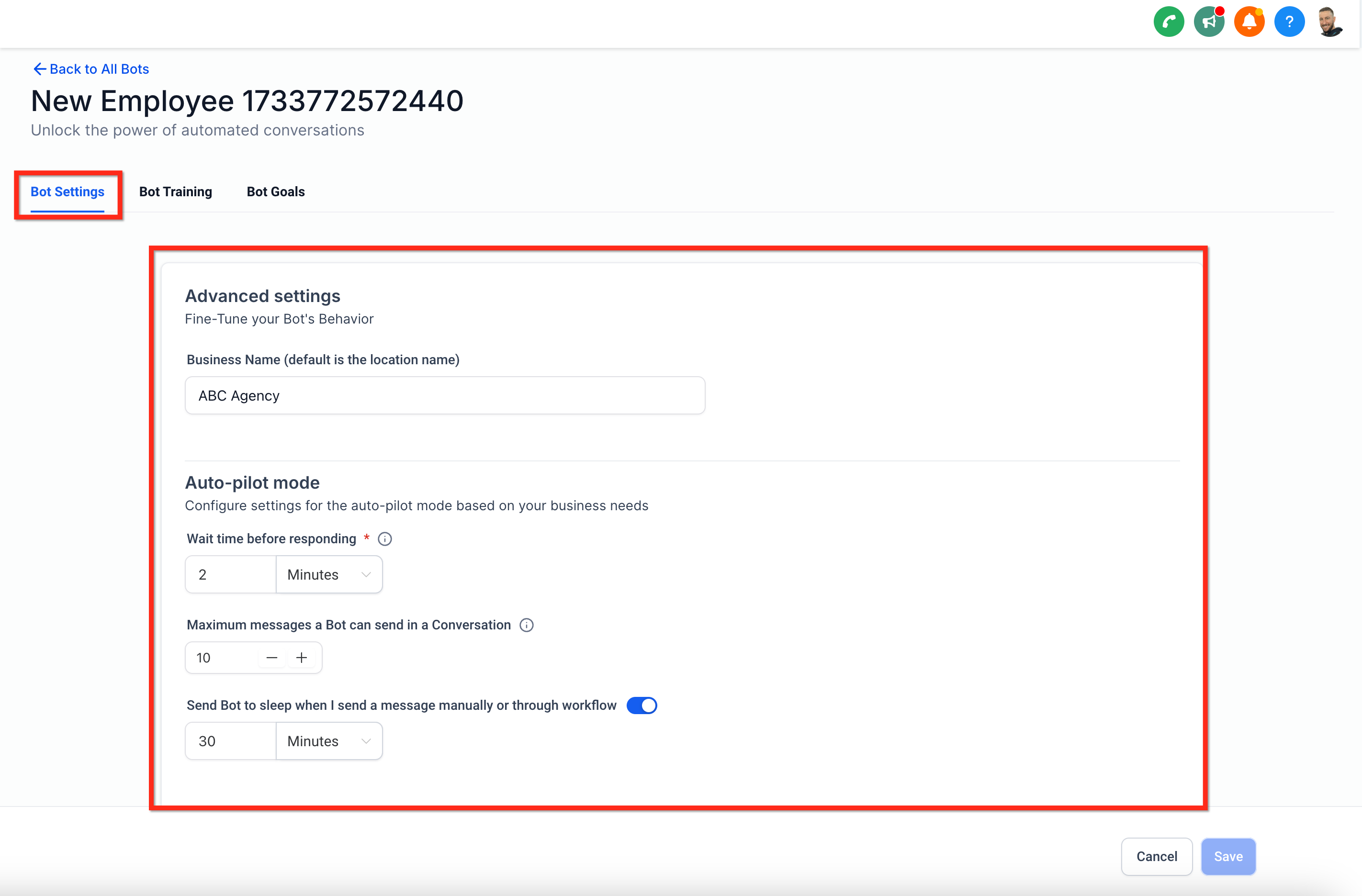Open the orange bell notifications icon

pos(1249,22)
